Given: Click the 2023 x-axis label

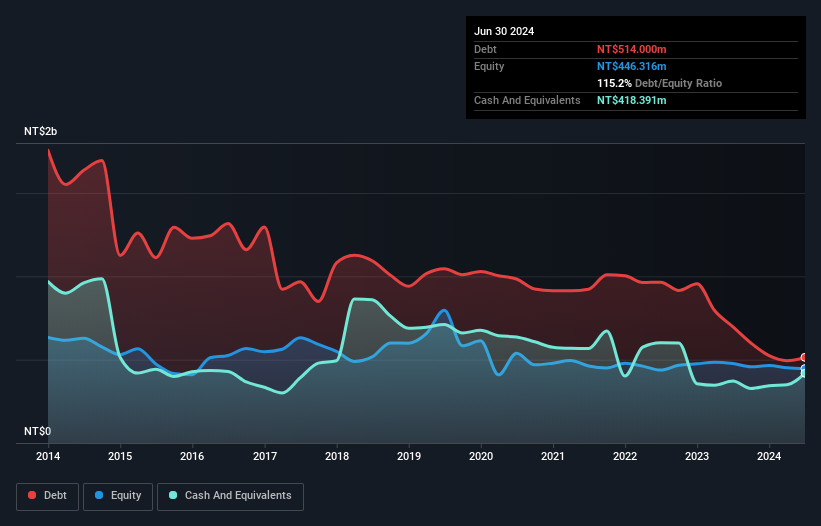Looking at the screenshot, I should 697,456.
